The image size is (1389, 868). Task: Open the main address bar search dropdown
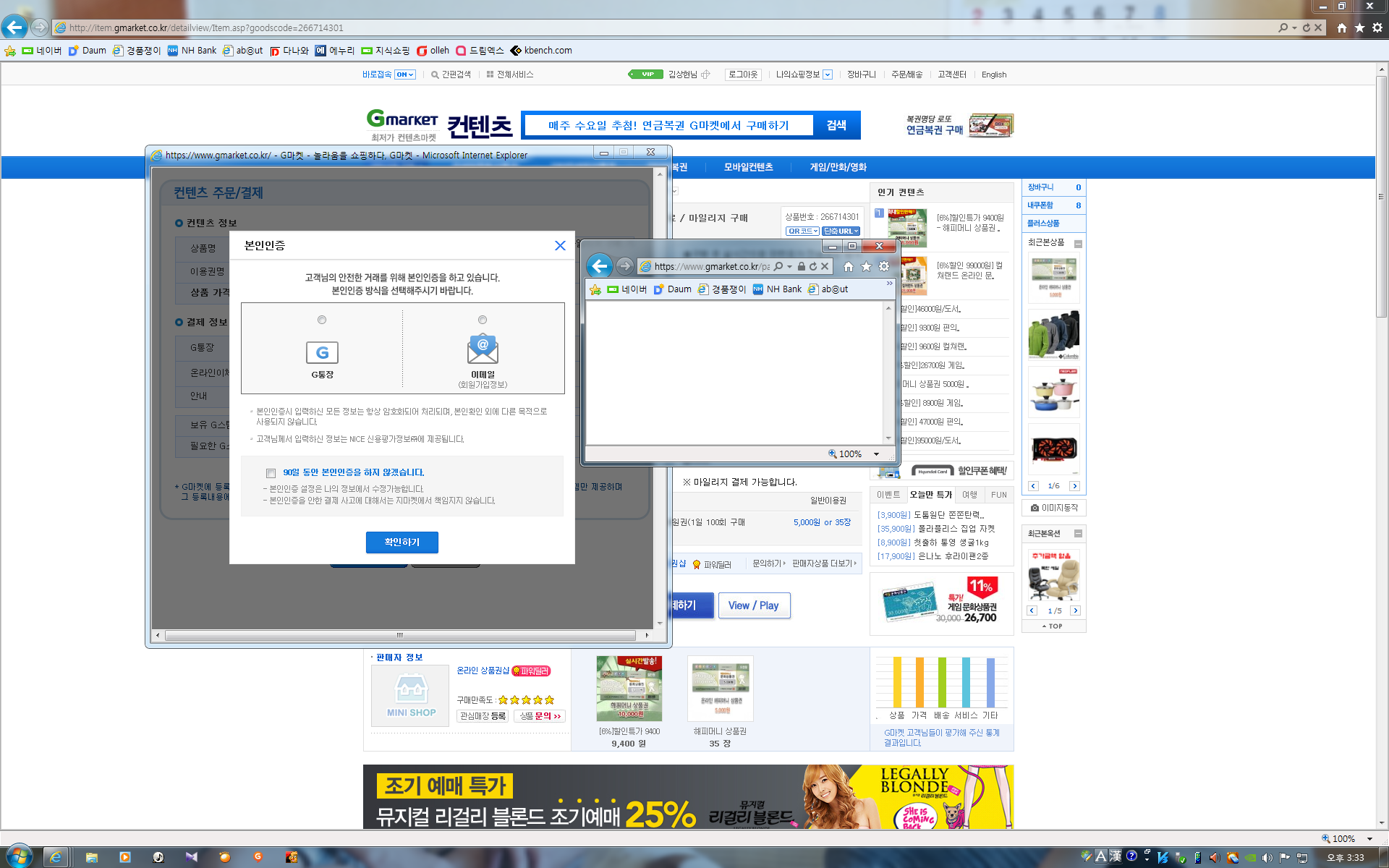(1294, 27)
